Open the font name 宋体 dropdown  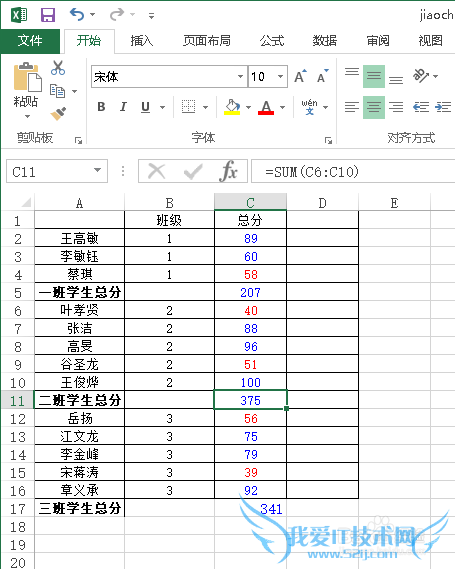coord(240,77)
